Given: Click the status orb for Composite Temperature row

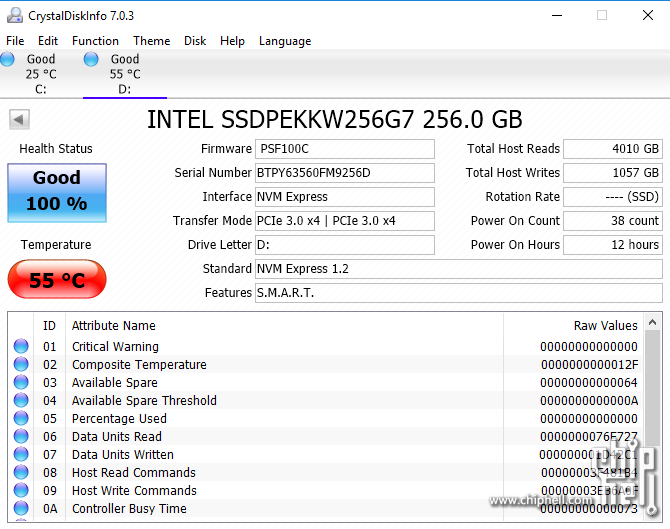Looking at the screenshot, I should point(21,364).
